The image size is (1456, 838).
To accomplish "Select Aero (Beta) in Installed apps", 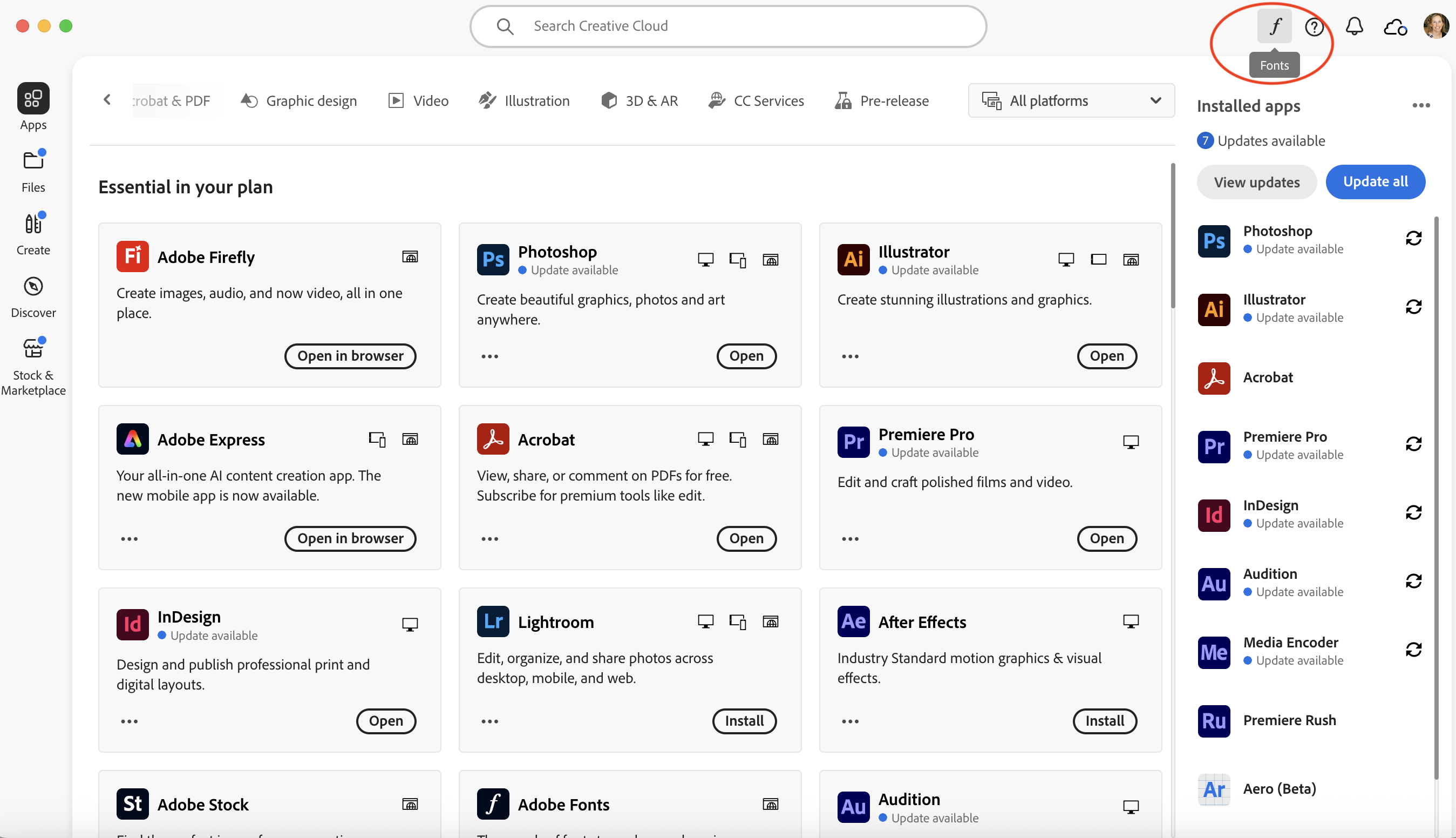I will point(1311,789).
